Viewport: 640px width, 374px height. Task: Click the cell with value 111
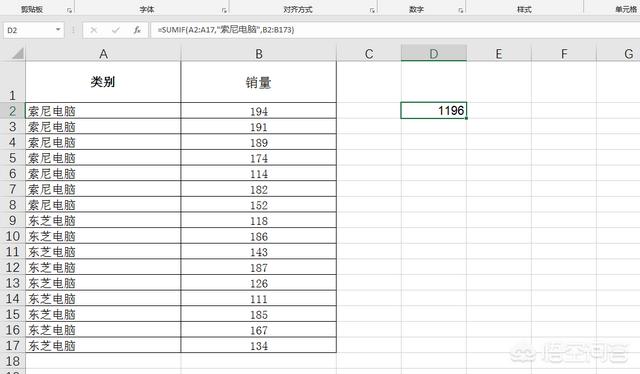pyautogui.click(x=259, y=298)
